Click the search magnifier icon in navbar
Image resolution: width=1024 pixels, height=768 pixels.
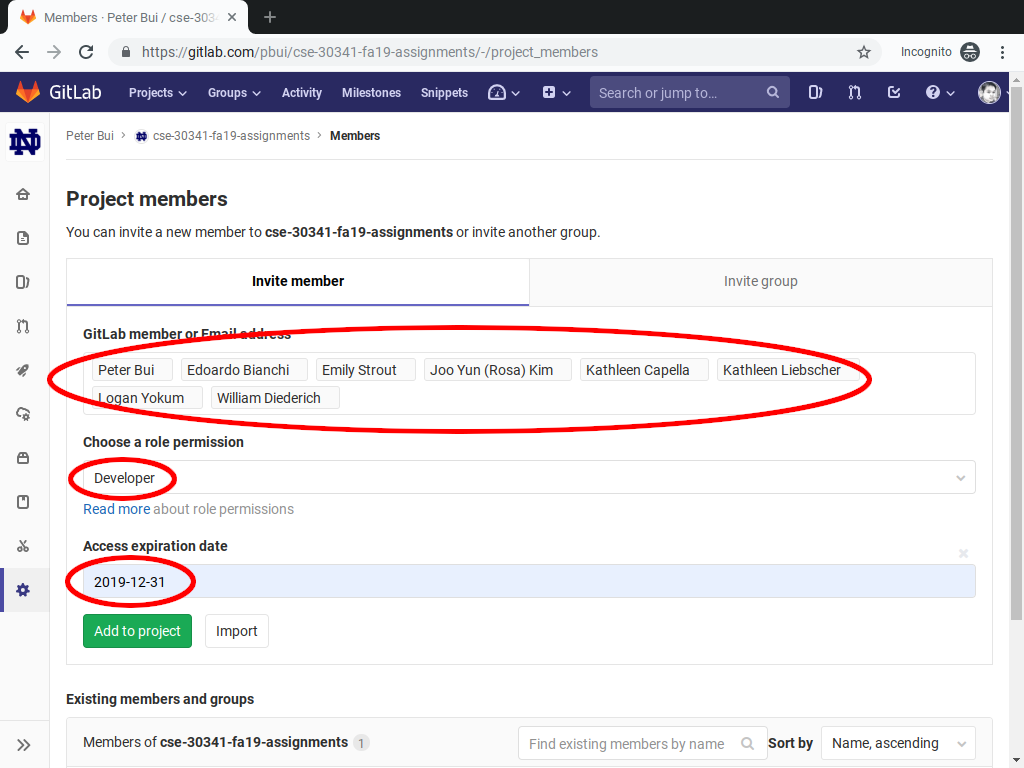(773, 92)
